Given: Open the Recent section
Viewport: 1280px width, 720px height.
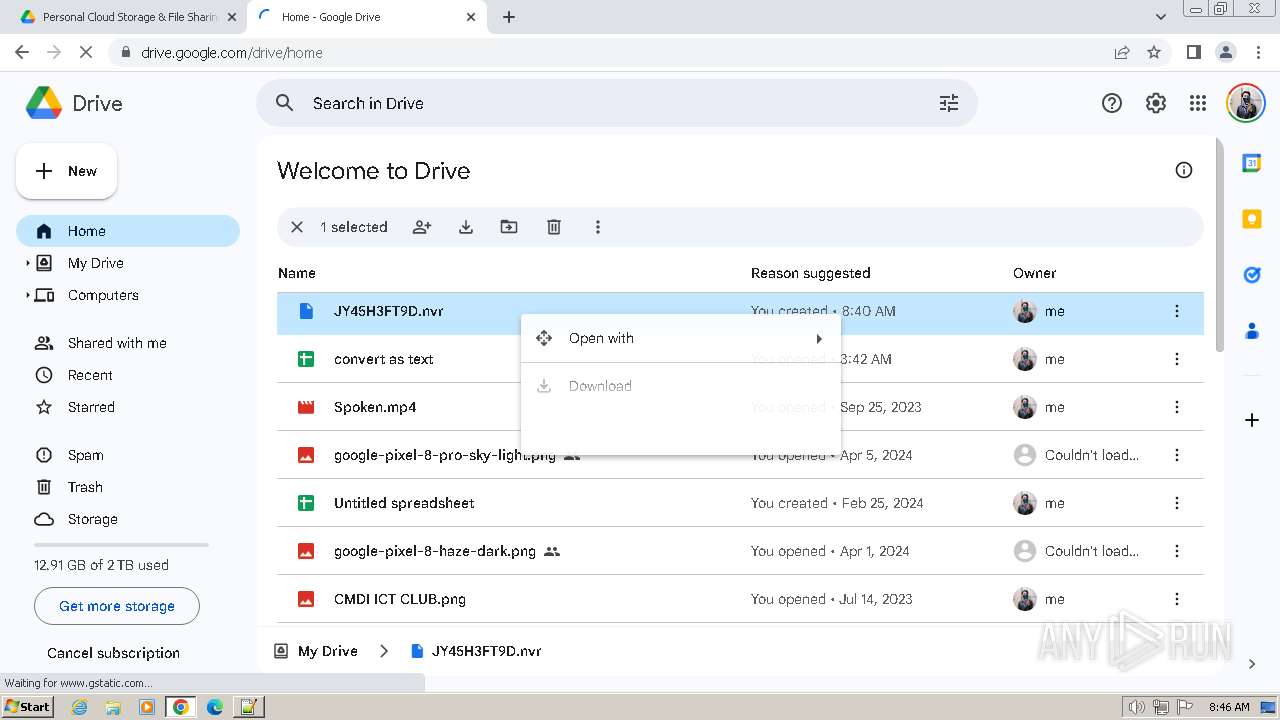Looking at the screenshot, I should click(90, 375).
